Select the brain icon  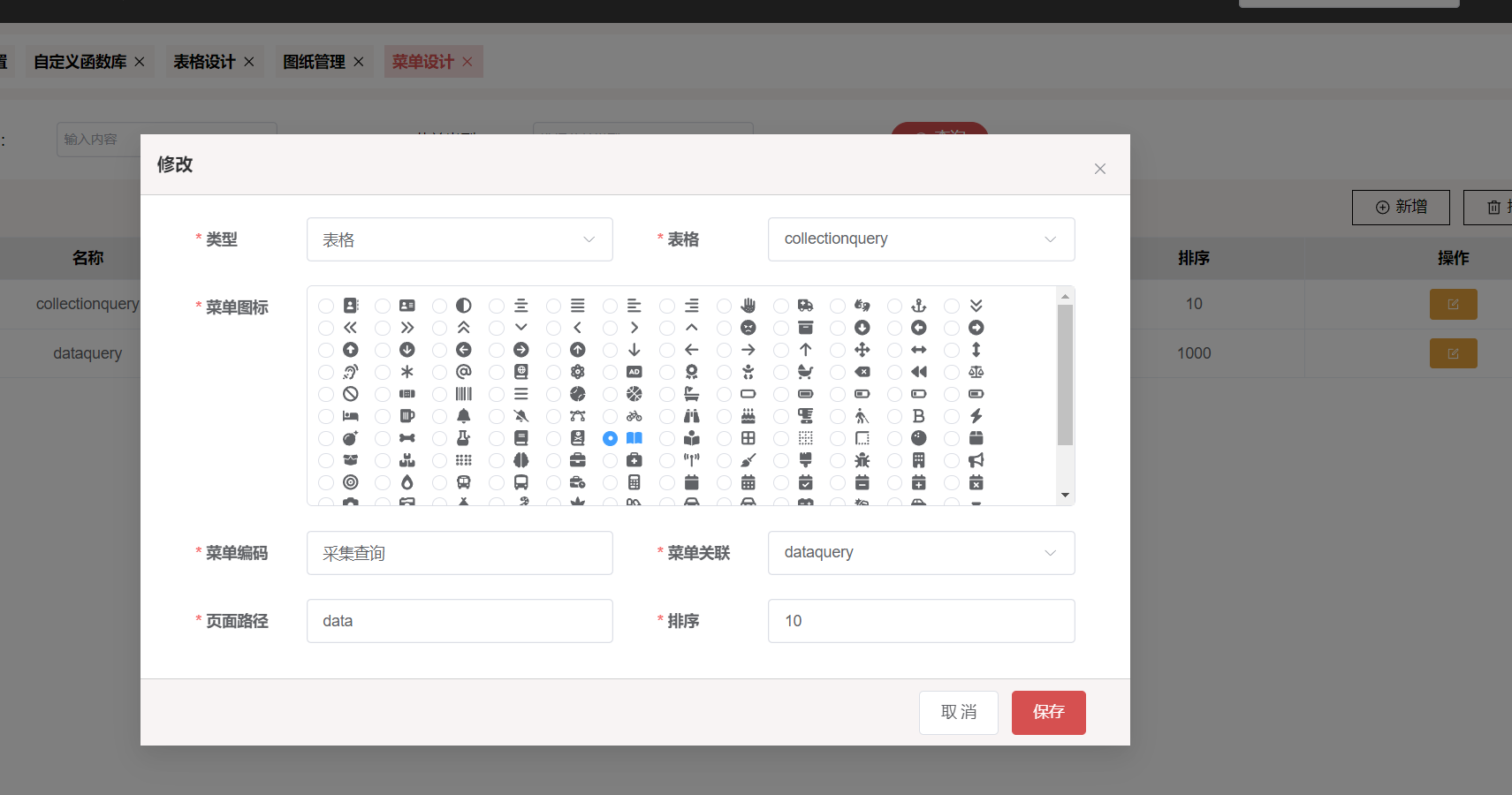pyautogui.click(x=521, y=460)
